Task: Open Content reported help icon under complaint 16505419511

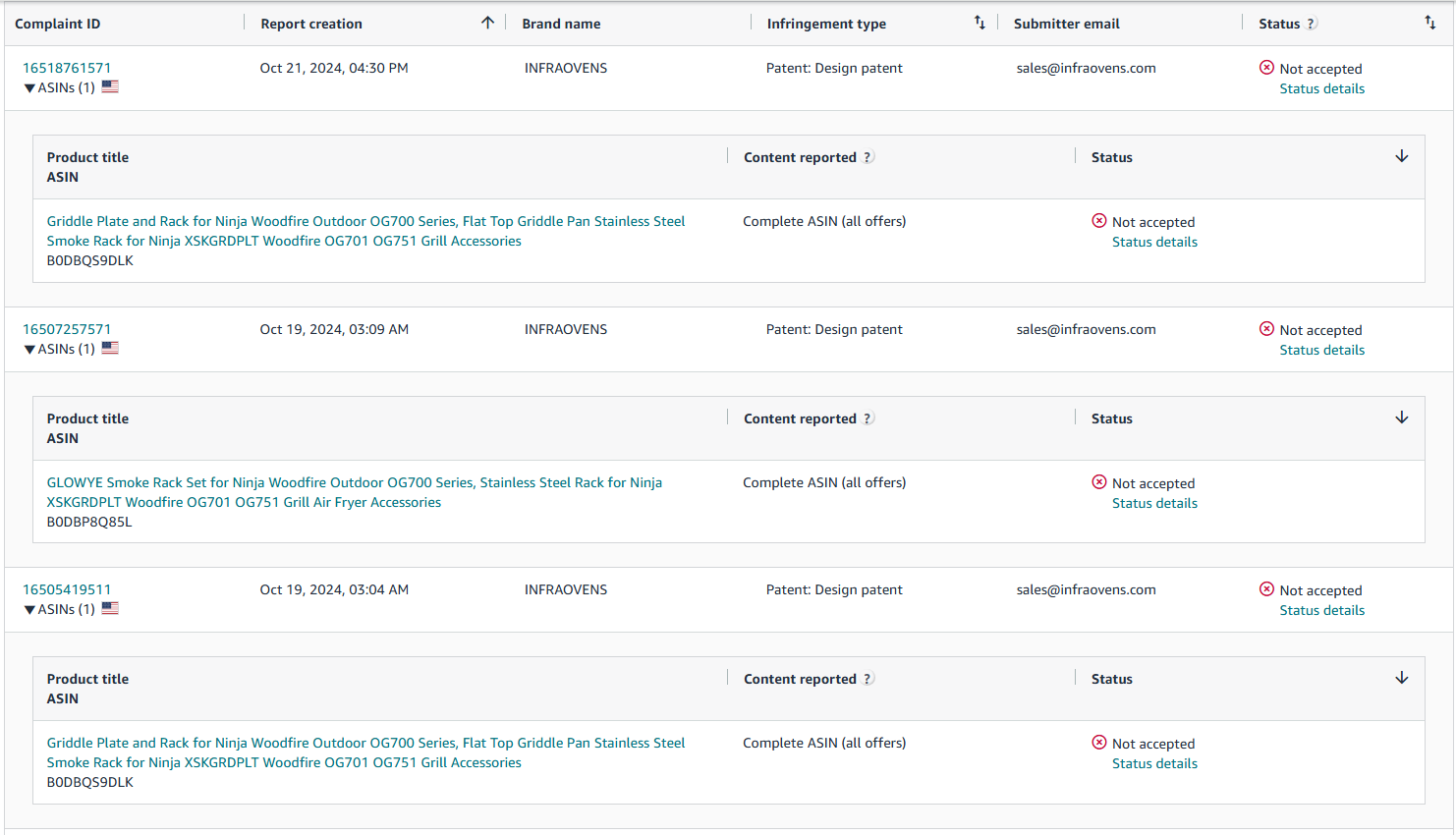Action: pyautogui.click(x=868, y=679)
